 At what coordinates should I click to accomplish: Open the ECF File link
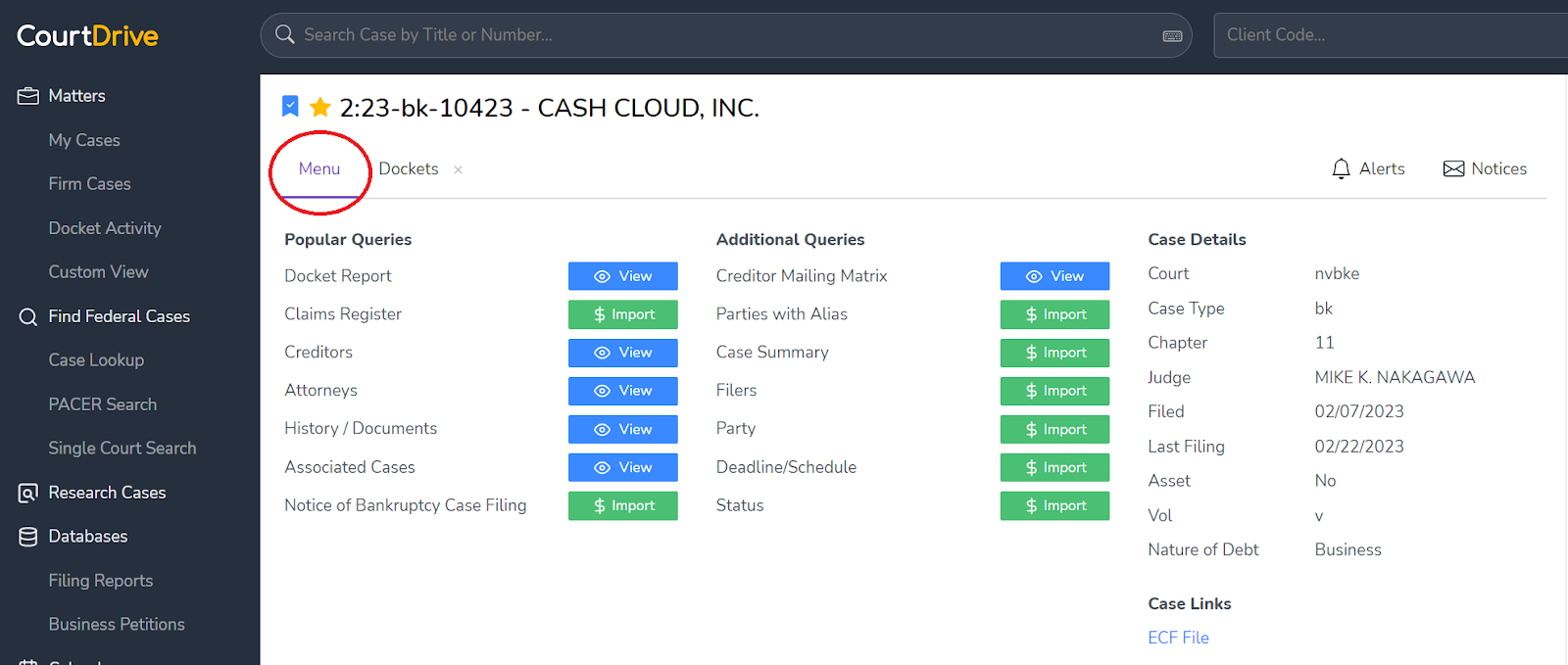[1178, 638]
